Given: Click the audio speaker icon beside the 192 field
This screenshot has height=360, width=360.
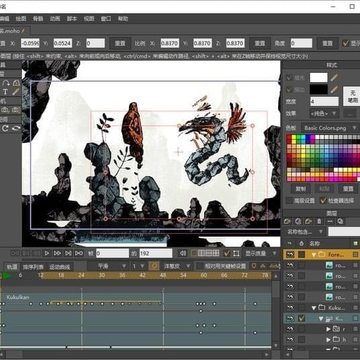Looking at the screenshot, I should (x=183, y=253).
